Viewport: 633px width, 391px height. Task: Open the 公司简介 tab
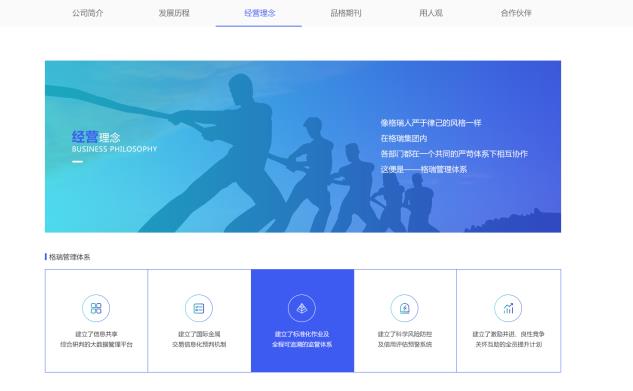coord(88,13)
